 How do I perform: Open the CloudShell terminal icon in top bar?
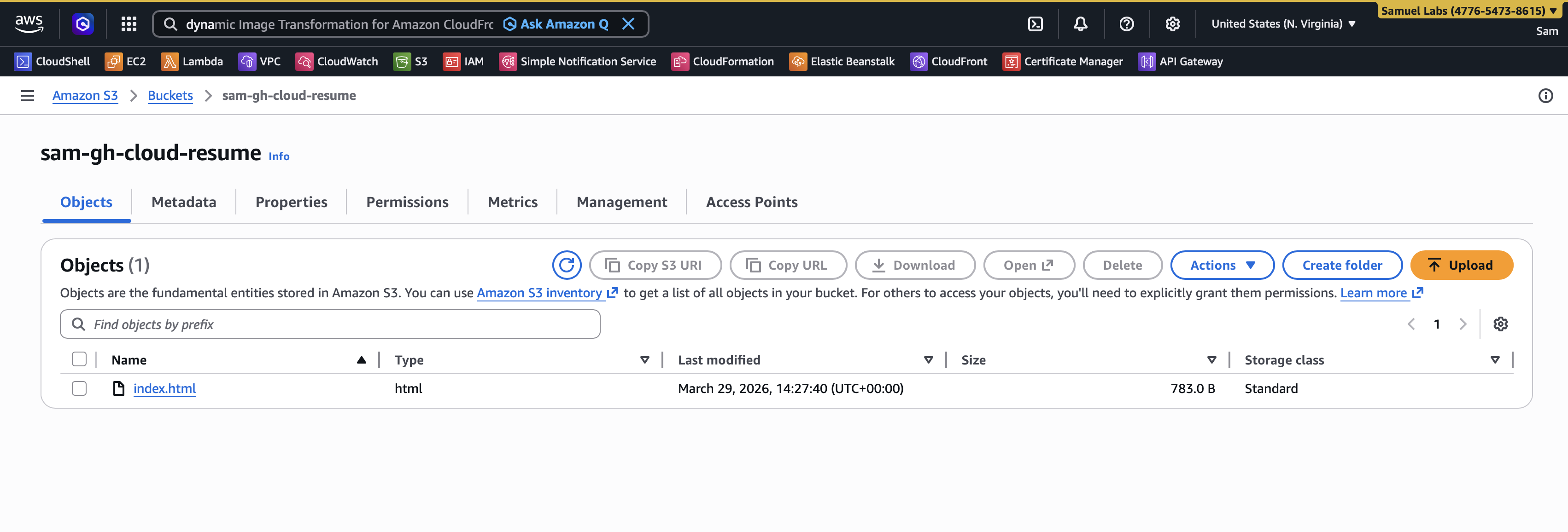(x=1035, y=24)
